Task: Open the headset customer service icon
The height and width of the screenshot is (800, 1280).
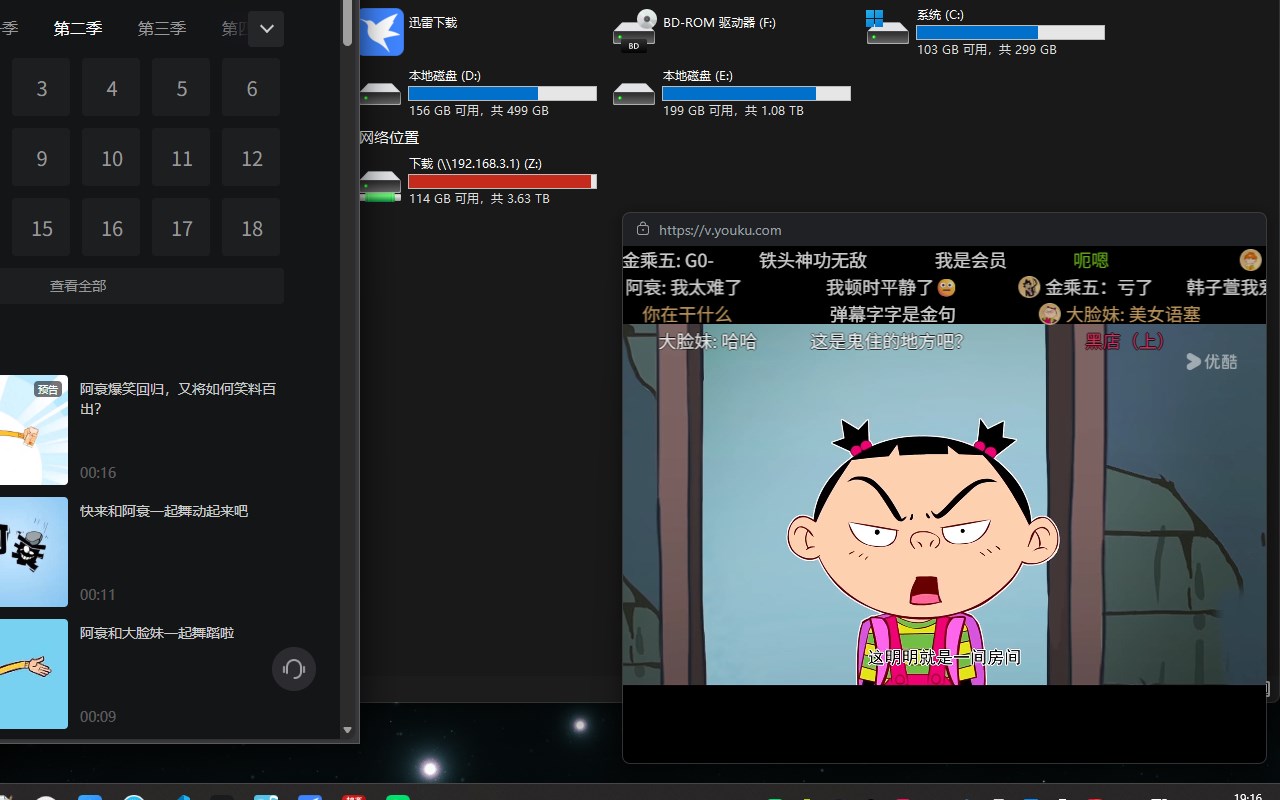Action: click(x=294, y=669)
